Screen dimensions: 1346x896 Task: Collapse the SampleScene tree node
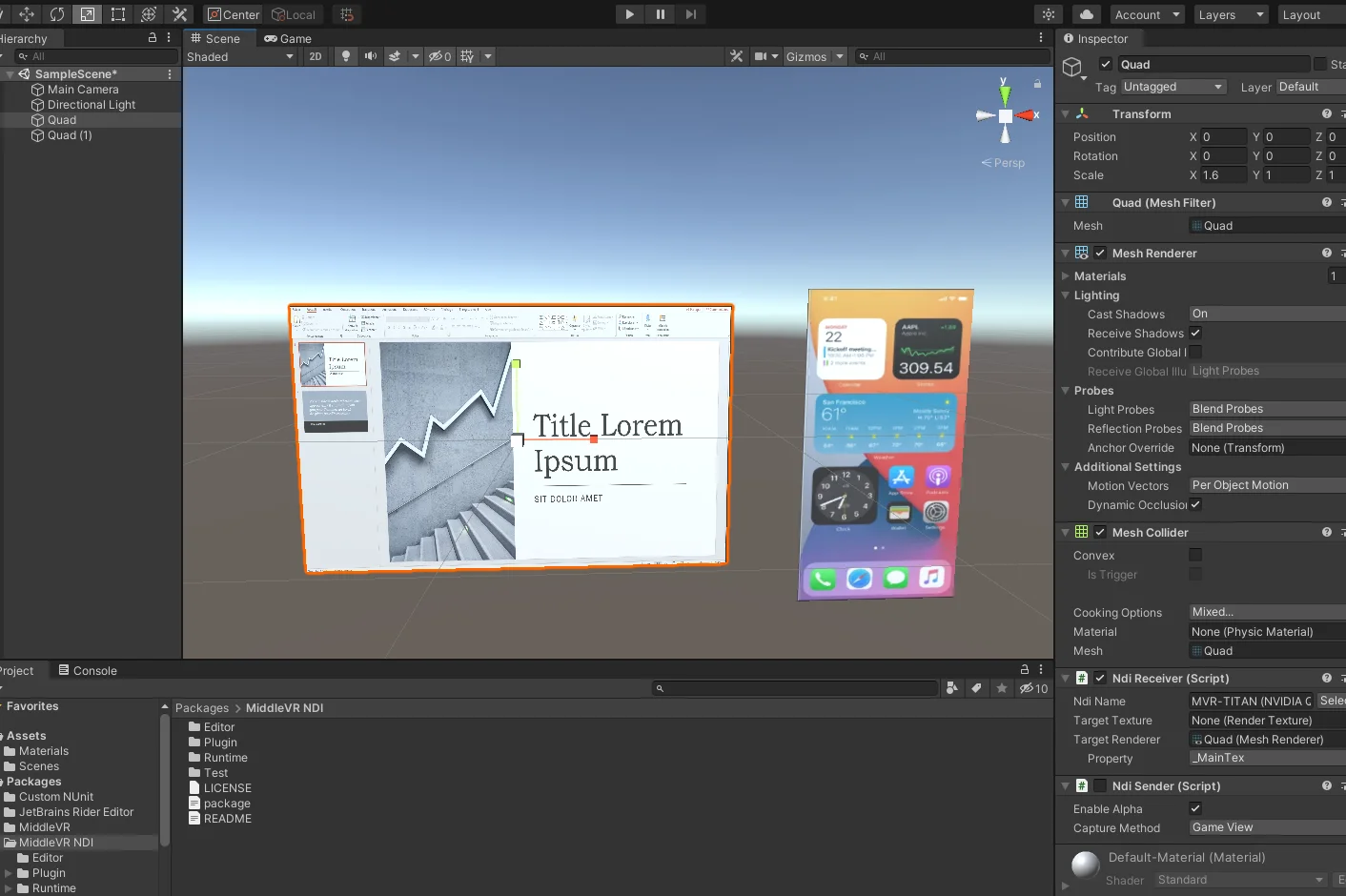[x=10, y=73]
